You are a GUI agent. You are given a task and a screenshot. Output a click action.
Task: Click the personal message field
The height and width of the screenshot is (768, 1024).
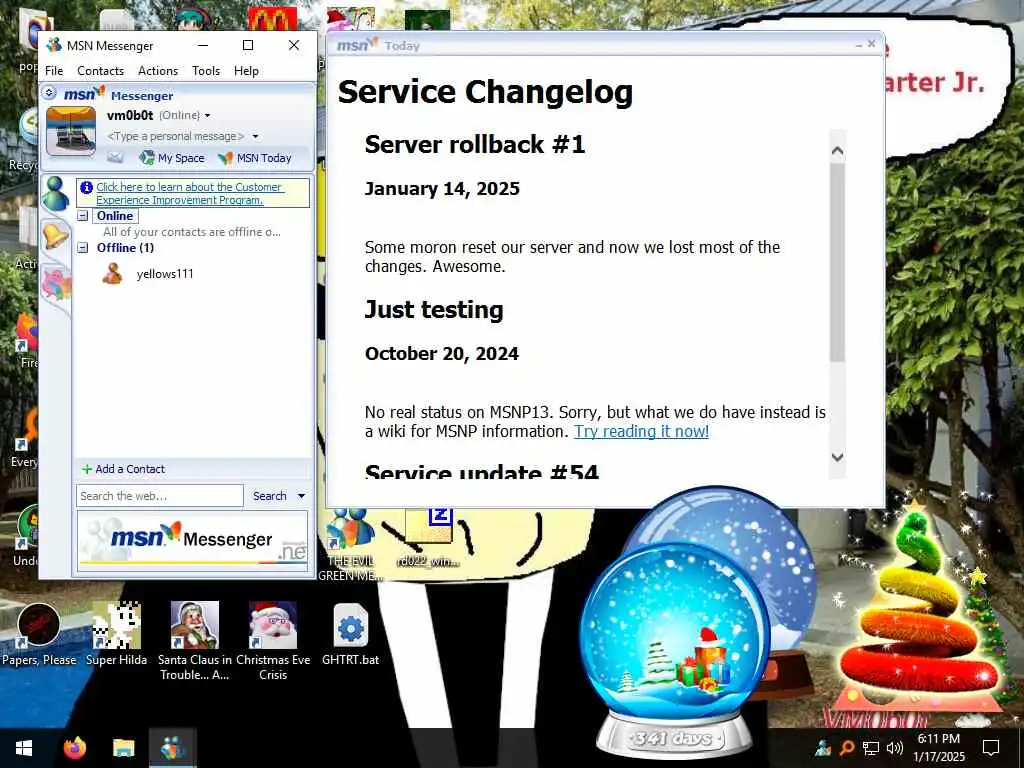[x=175, y=136]
